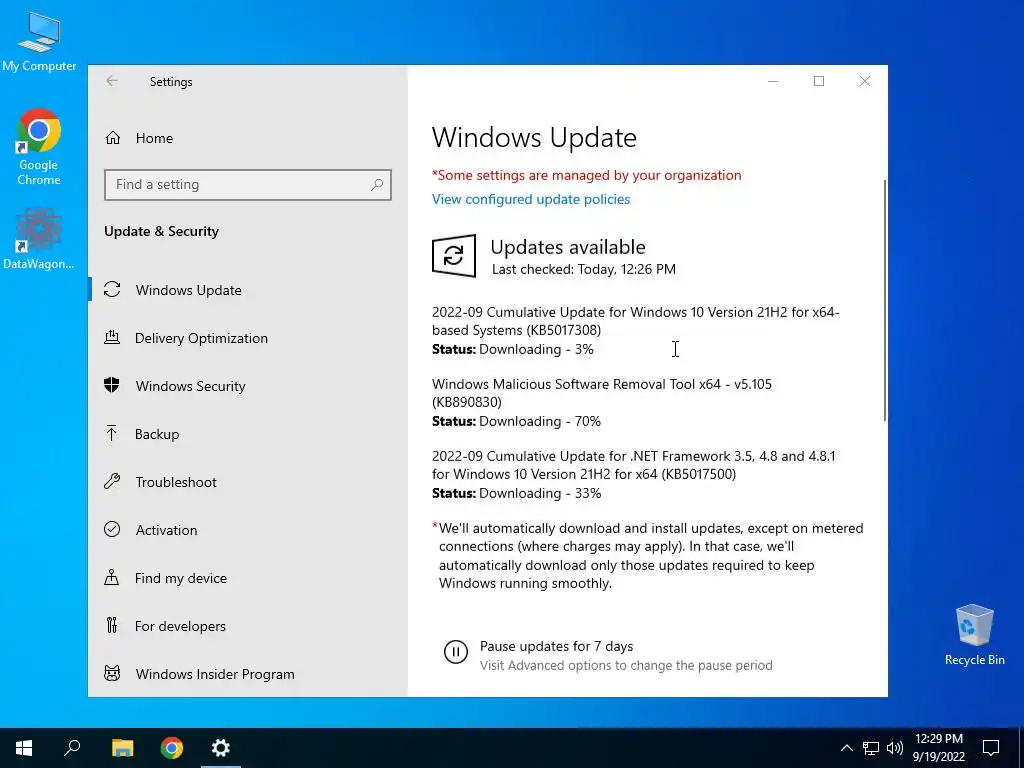Click the 'Downloading - 70%' status text
The width and height of the screenshot is (1024, 768).
point(539,421)
